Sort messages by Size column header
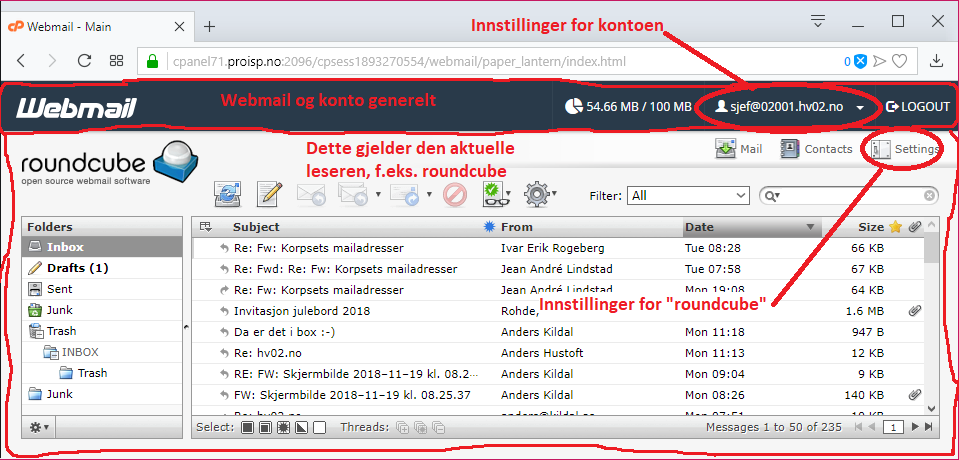Image resolution: width=959 pixels, height=460 pixels. tap(871, 227)
